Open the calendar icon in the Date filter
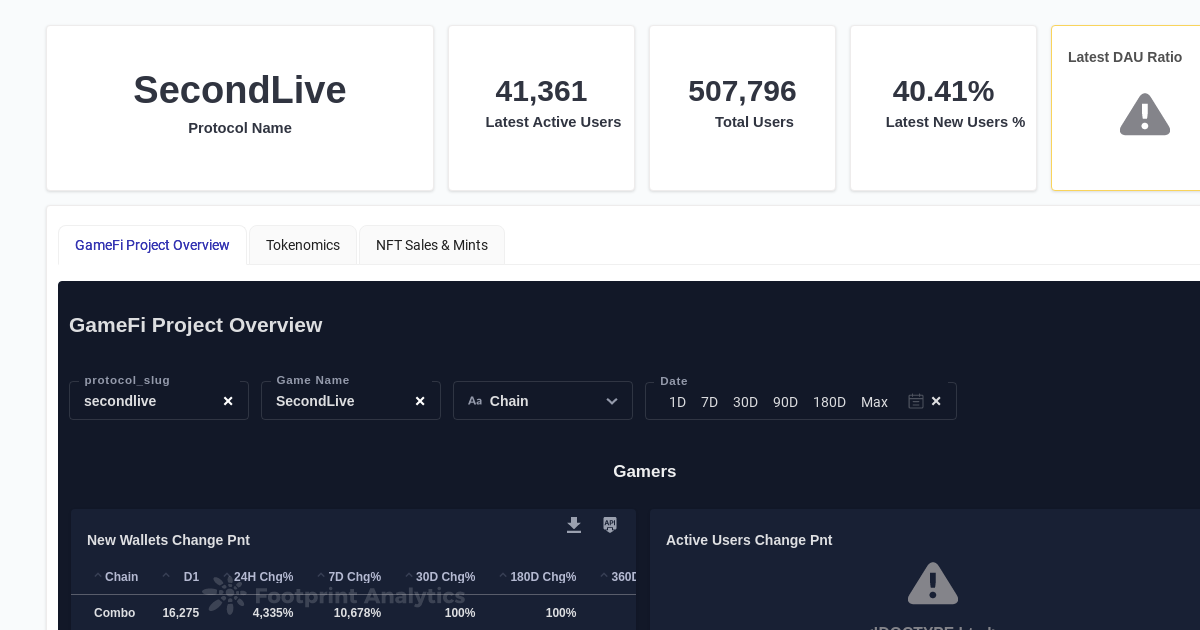The width and height of the screenshot is (1200, 630). [916, 401]
